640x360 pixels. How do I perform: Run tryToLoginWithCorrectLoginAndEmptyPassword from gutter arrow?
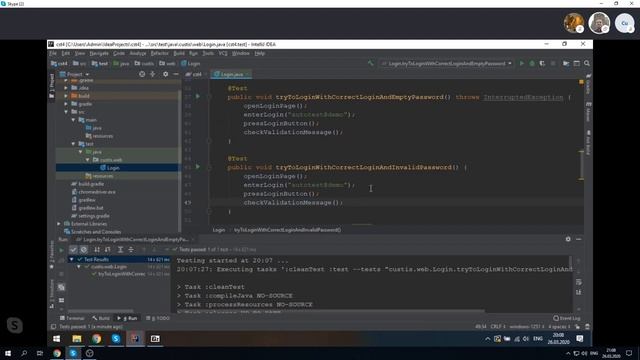(198, 97)
